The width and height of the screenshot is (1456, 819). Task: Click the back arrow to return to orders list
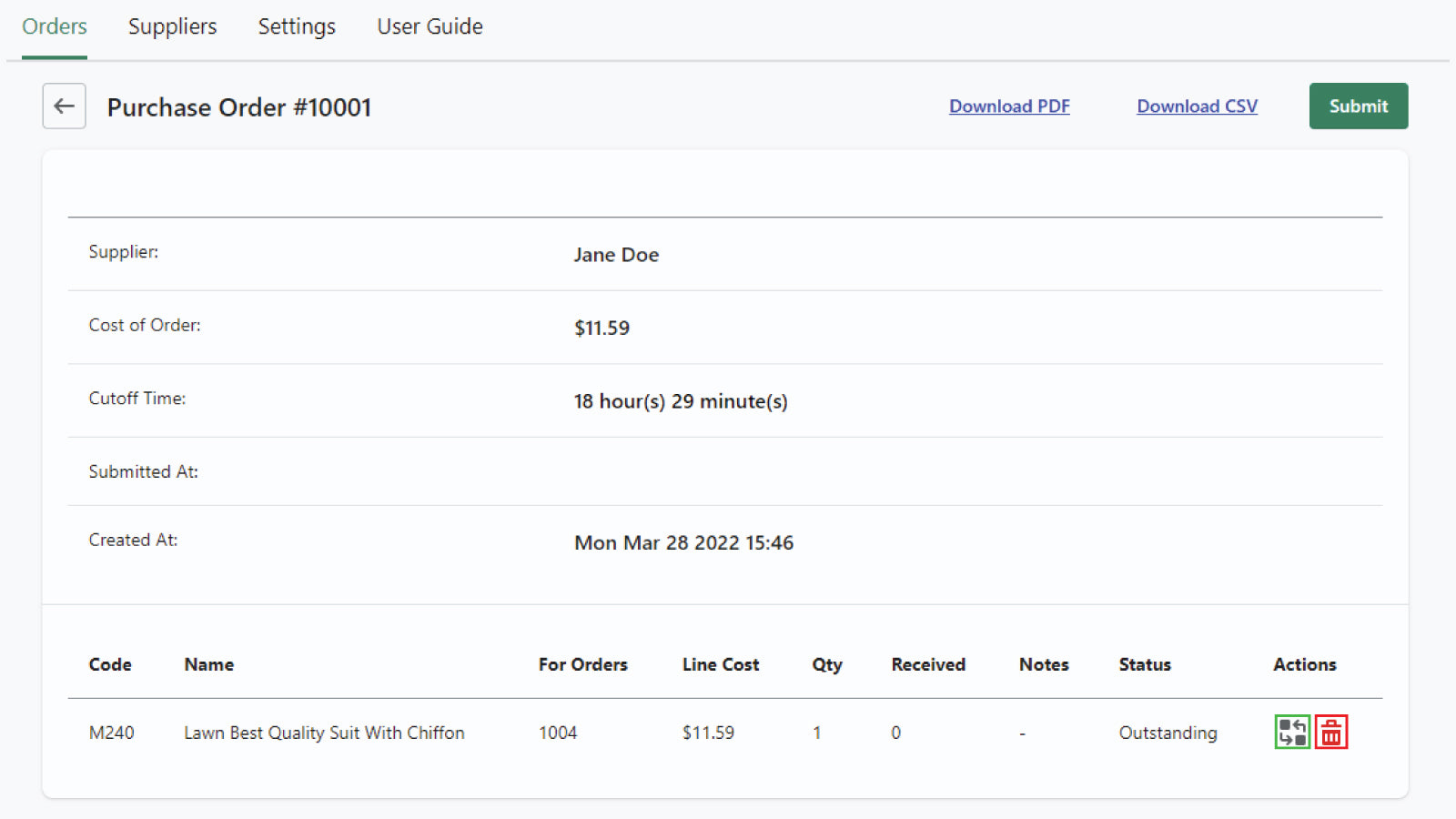click(64, 106)
